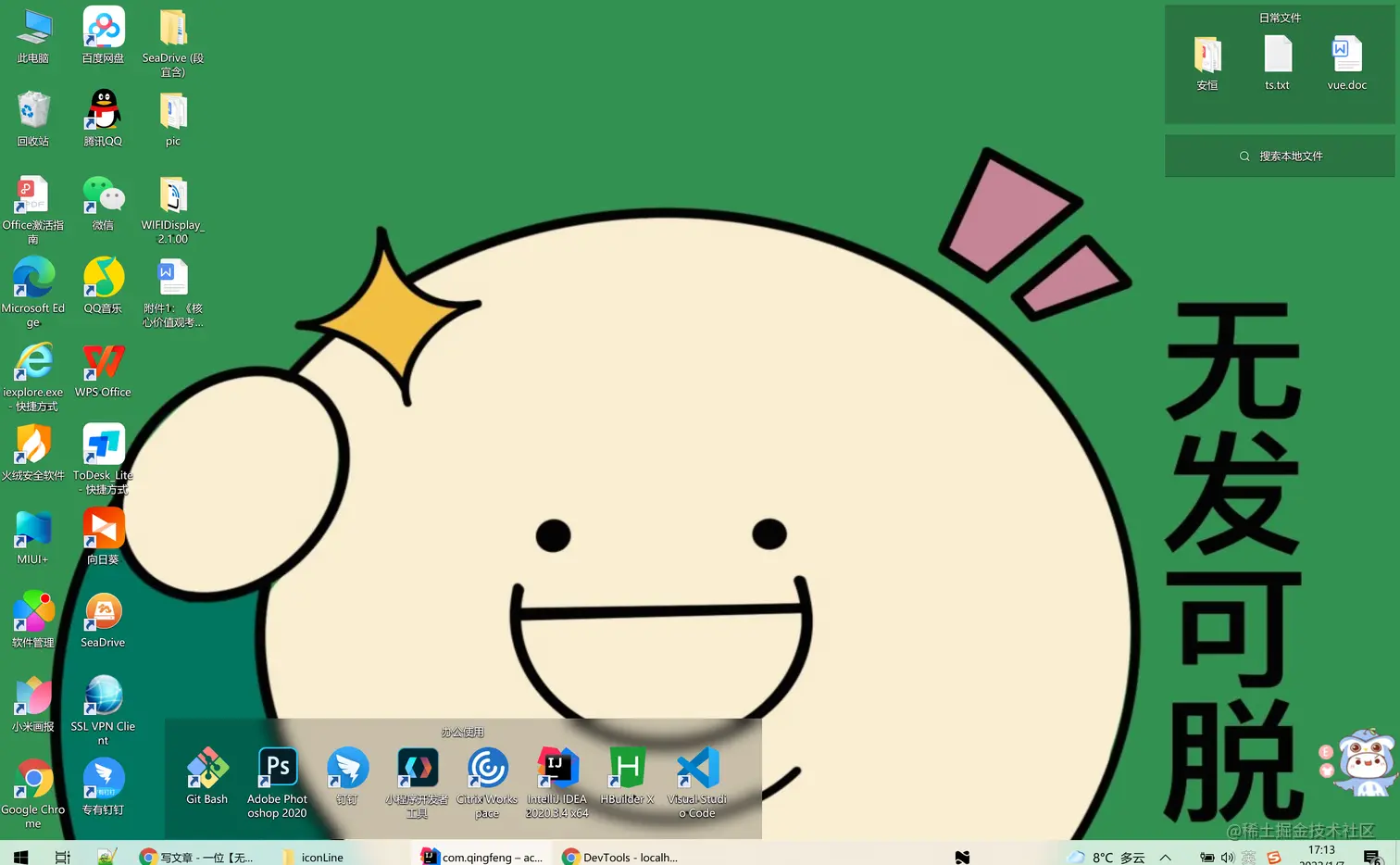Expand the system tray hidden icons chevron

click(x=1166, y=858)
